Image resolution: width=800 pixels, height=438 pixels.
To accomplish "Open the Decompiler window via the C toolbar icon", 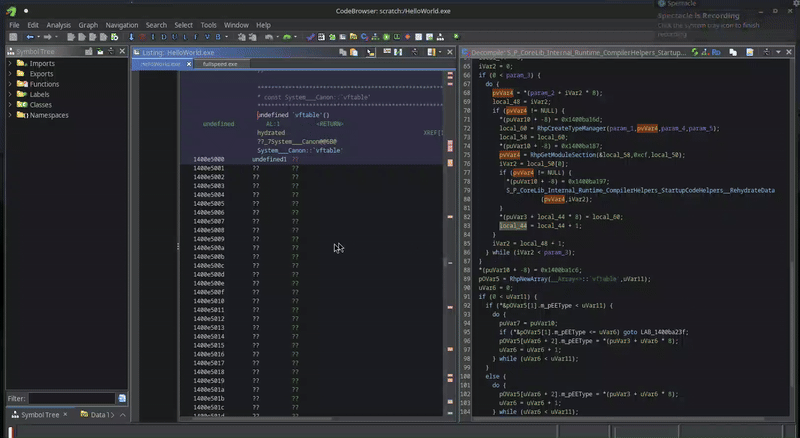I will pos(364,37).
